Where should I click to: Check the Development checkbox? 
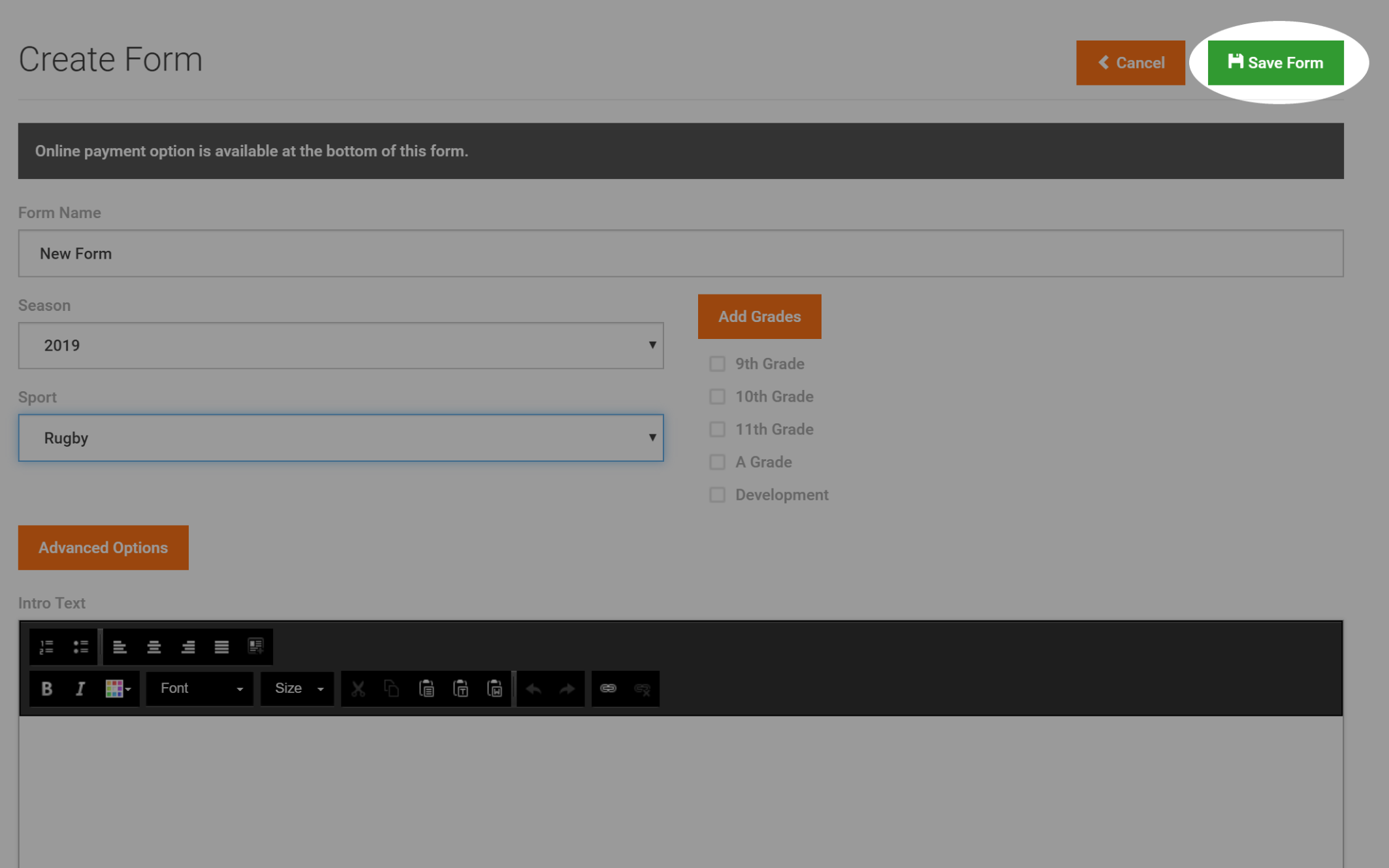717,494
